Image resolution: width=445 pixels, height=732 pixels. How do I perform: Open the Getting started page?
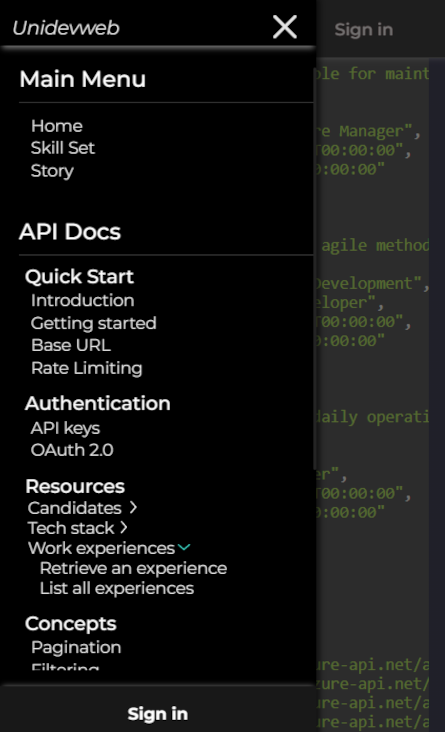[x=93, y=323]
